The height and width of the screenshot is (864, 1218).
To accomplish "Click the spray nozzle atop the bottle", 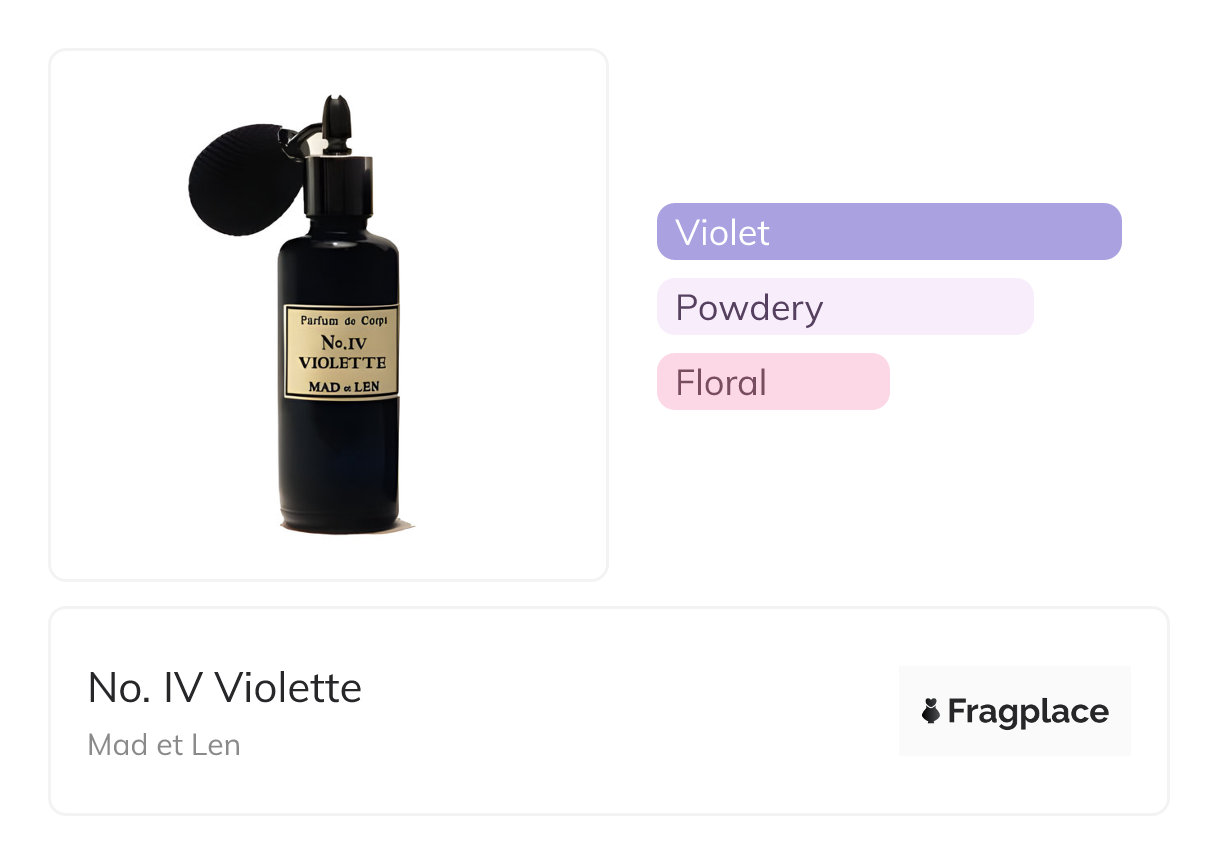I will coord(335,120).
